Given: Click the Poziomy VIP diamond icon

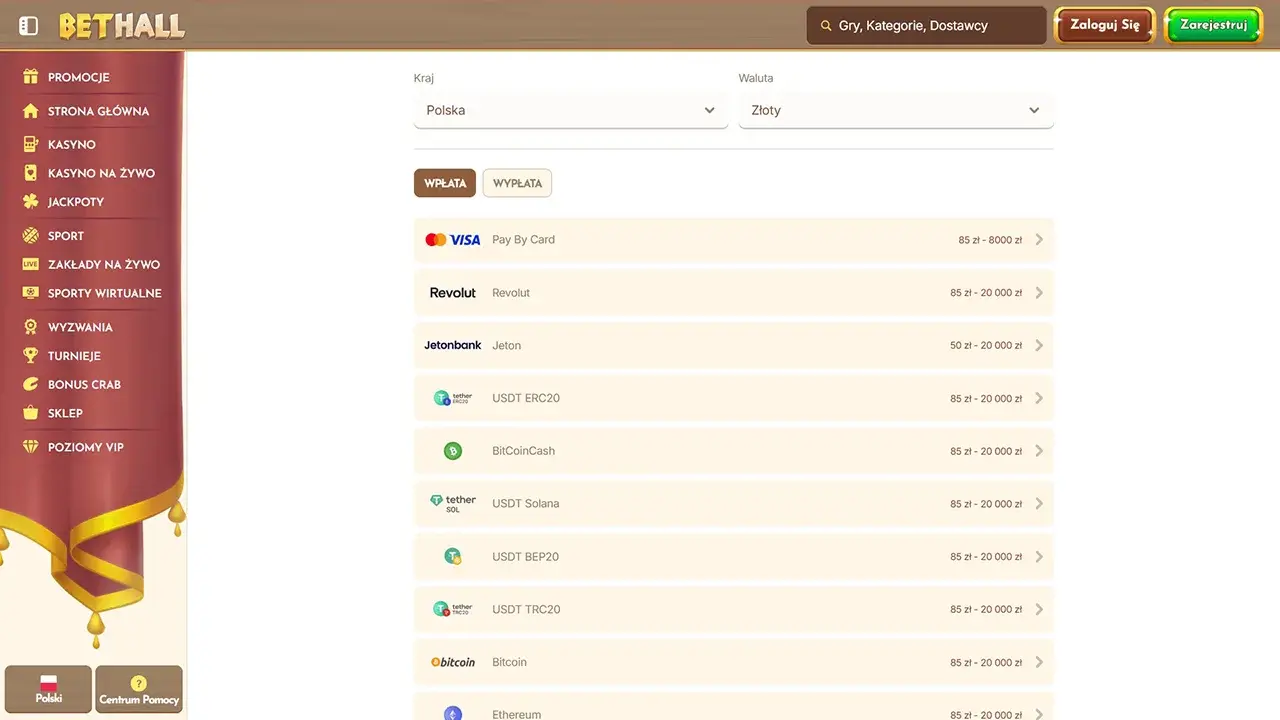Looking at the screenshot, I should pyautogui.click(x=30, y=447).
